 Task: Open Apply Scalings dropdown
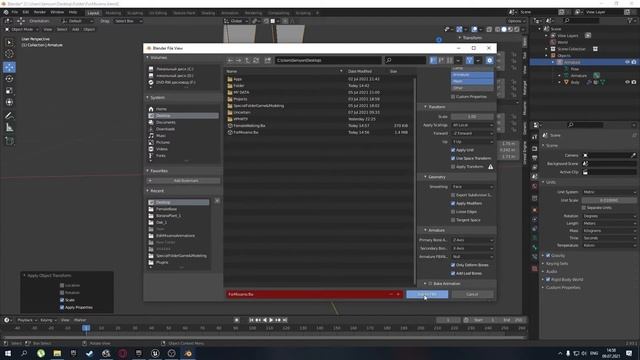(x=472, y=125)
